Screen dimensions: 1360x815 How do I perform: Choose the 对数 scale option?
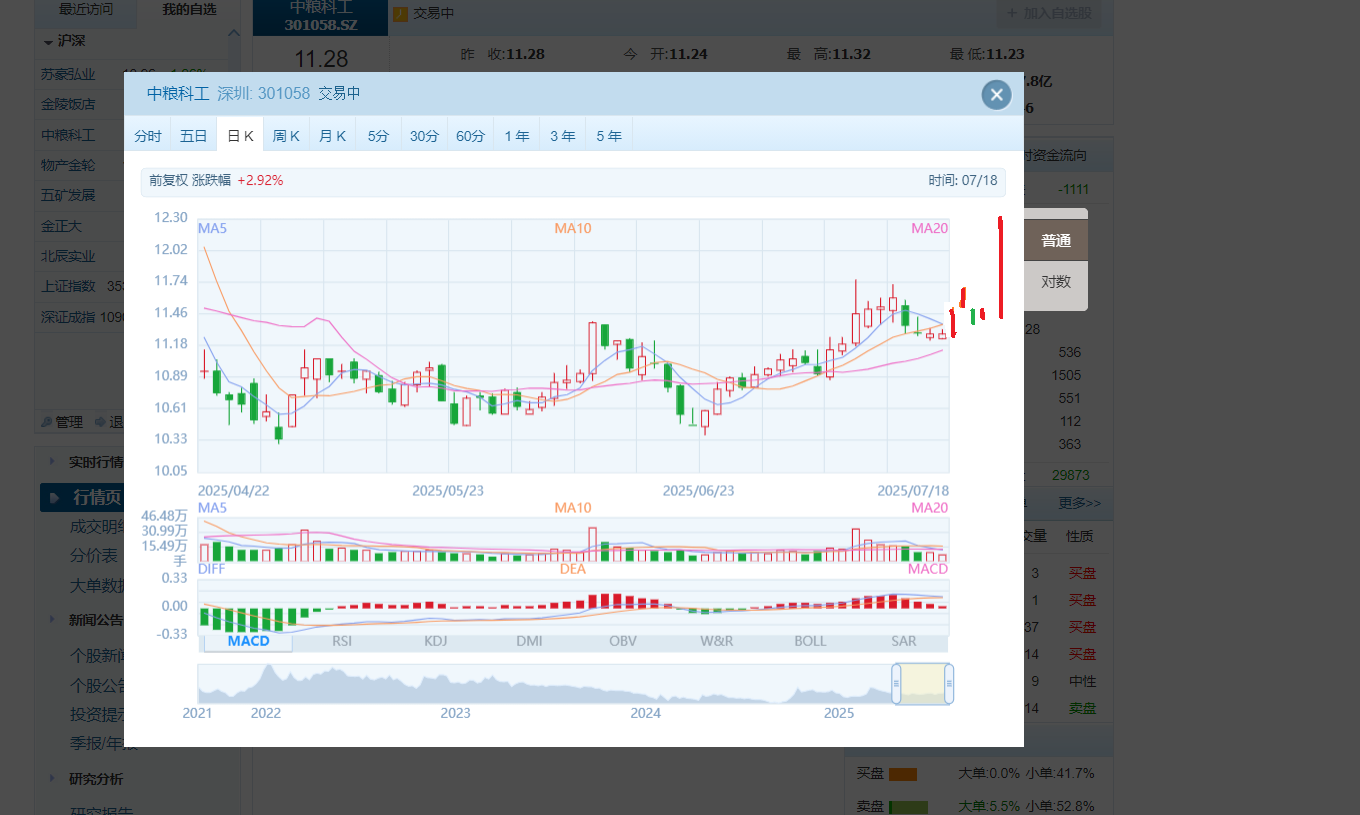(1056, 282)
